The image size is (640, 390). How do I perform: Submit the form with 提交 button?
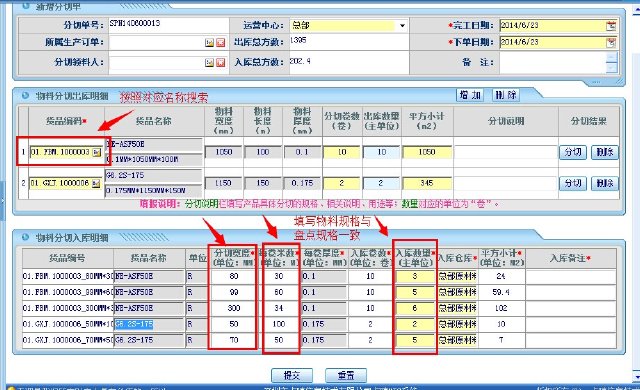(x=292, y=375)
